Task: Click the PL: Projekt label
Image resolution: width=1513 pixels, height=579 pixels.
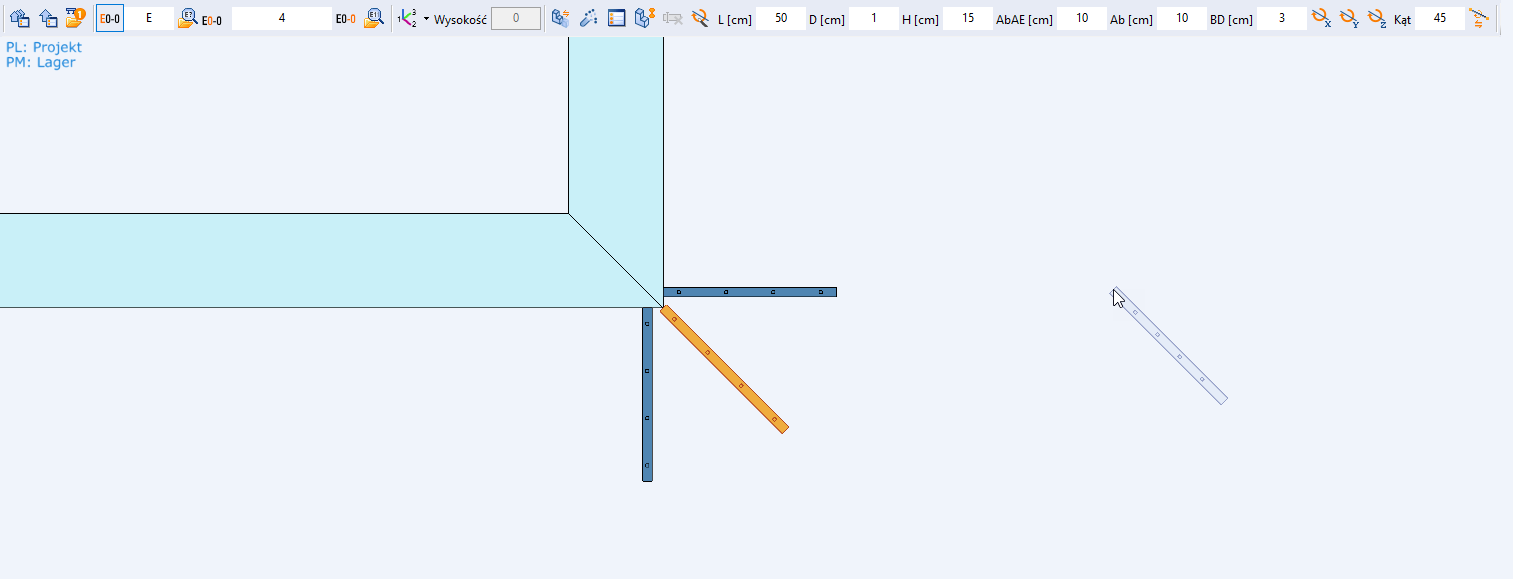Action: [44, 47]
